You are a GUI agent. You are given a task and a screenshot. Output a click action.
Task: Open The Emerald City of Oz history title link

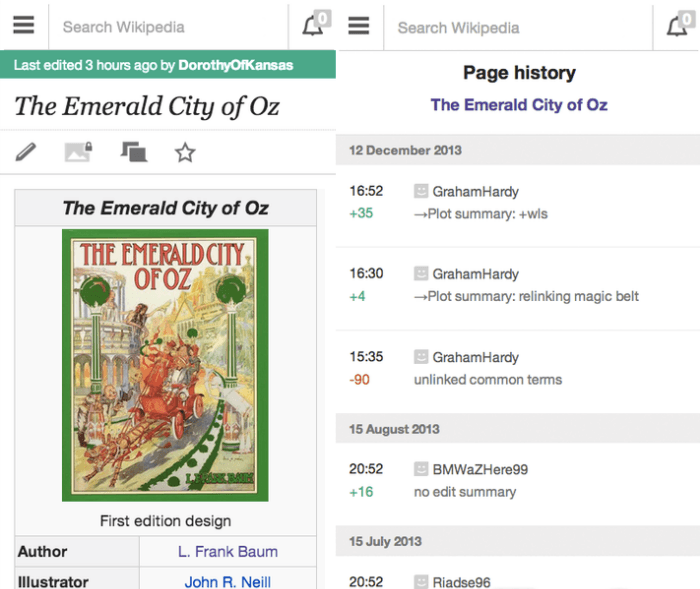(x=519, y=105)
